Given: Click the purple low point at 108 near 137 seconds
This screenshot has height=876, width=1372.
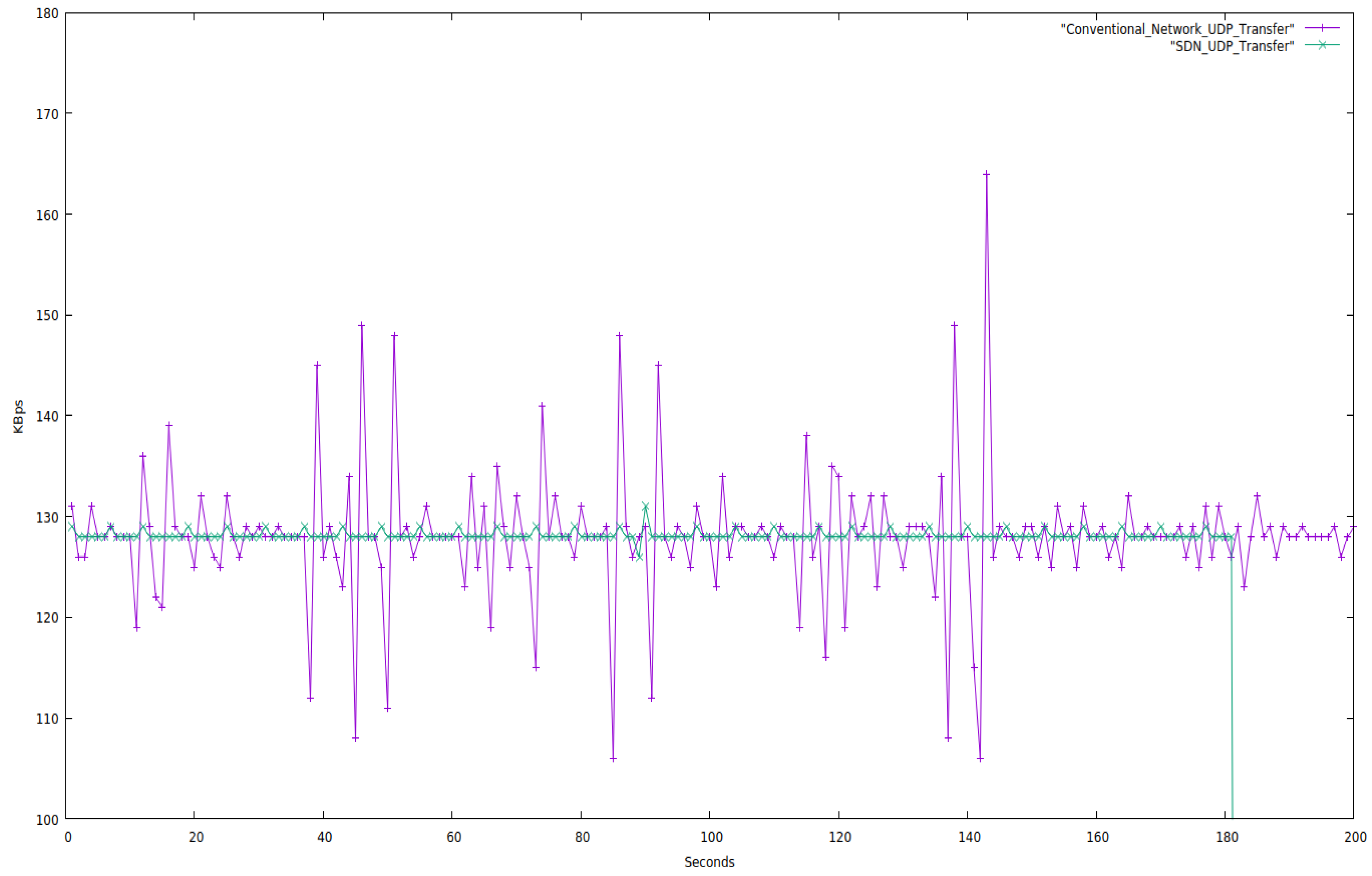Looking at the screenshot, I should [x=948, y=738].
